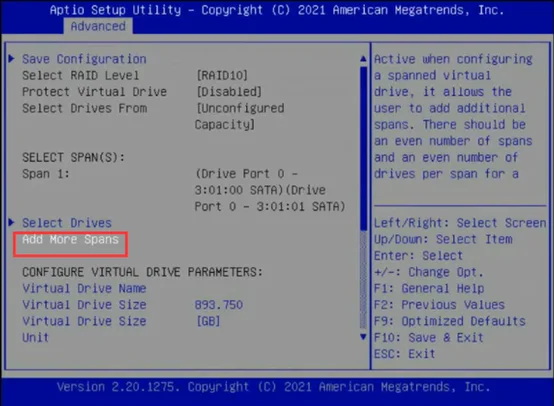554x406 pixels.
Task: Choose Add More Spans
Action: tap(70, 240)
